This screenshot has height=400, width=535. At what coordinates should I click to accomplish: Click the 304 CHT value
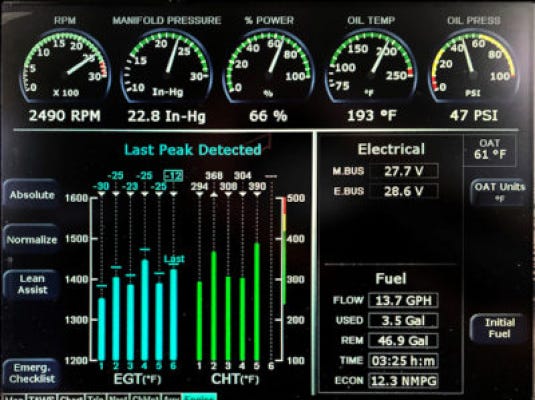[x=243, y=176]
